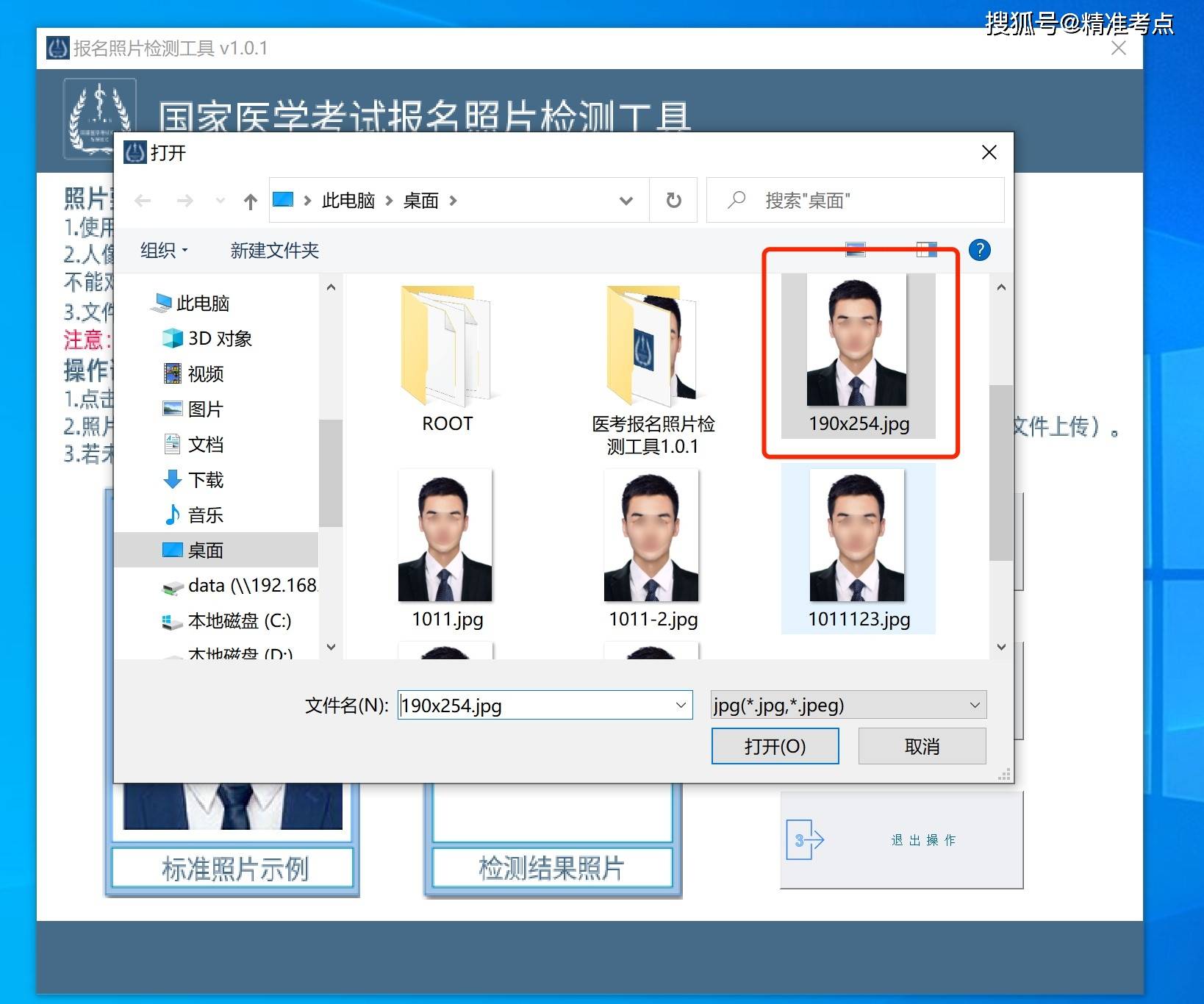The height and width of the screenshot is (1004, 1204).
Task: Select 音乐 in the sidebar
Action: (x=193, y=514)
